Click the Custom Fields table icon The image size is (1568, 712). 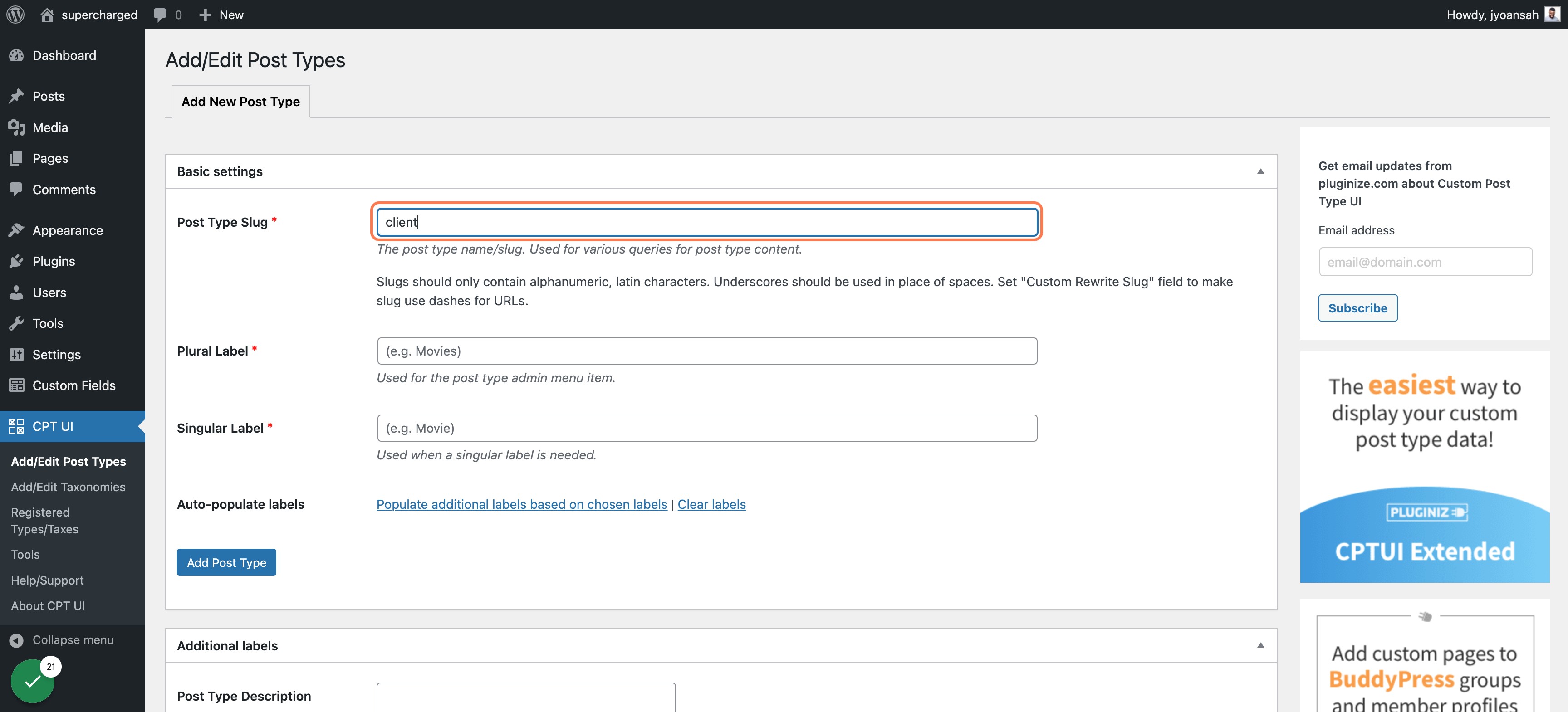[16, 385]
